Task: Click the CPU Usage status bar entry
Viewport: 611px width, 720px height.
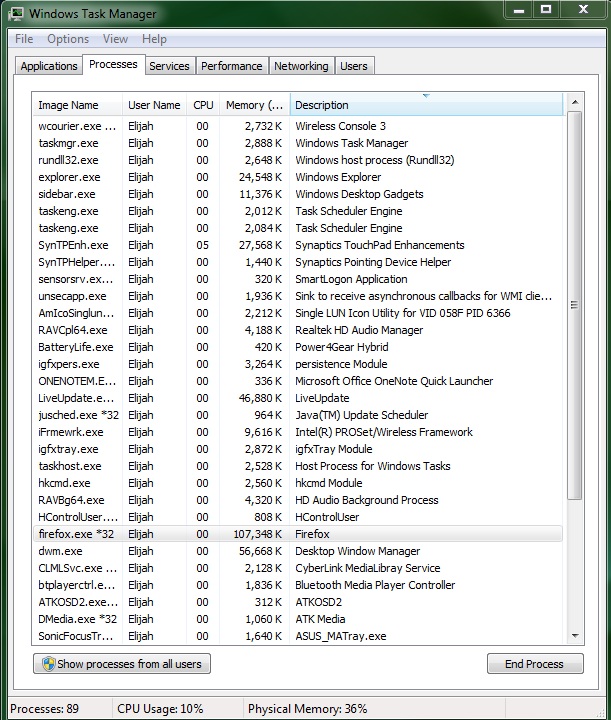Action: [x=160, y=709]
